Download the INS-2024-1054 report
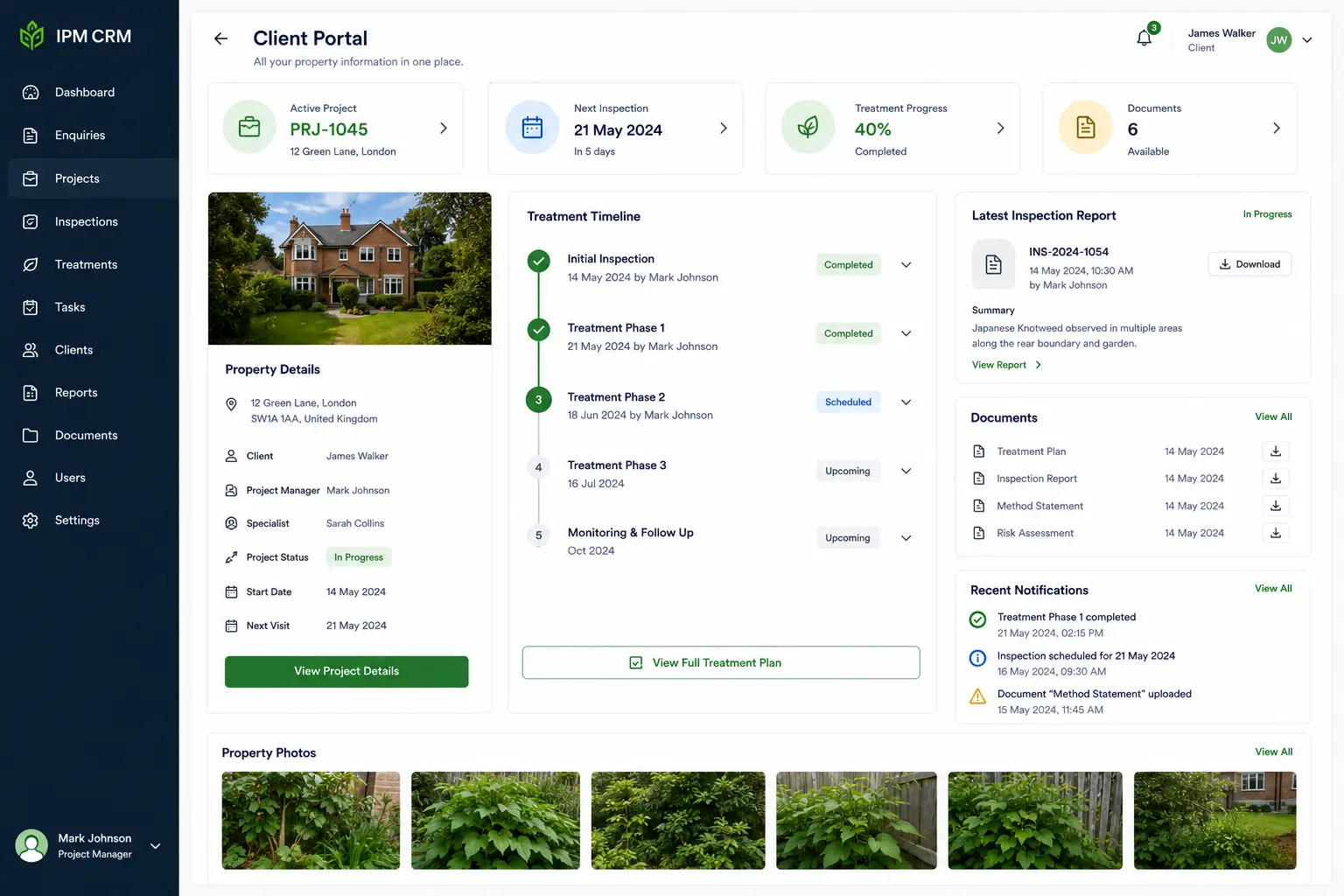1344x896 pixels. (x=1249, y=264)
